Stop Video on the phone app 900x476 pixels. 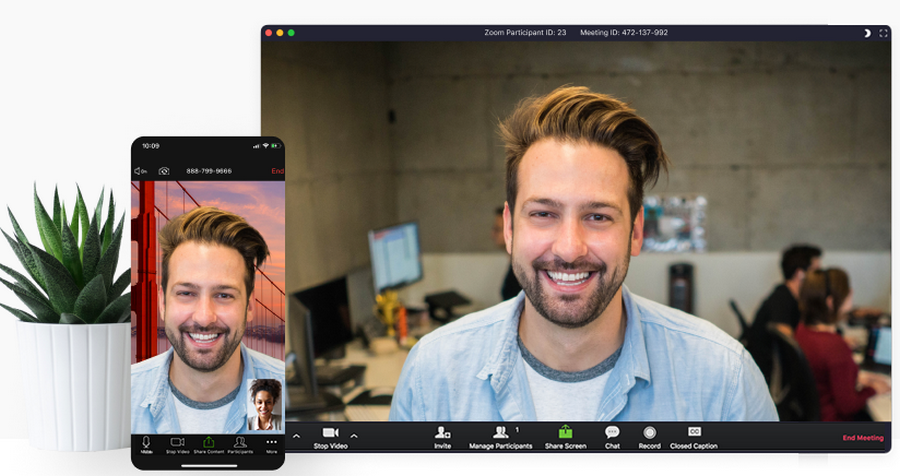coord(177,444)
